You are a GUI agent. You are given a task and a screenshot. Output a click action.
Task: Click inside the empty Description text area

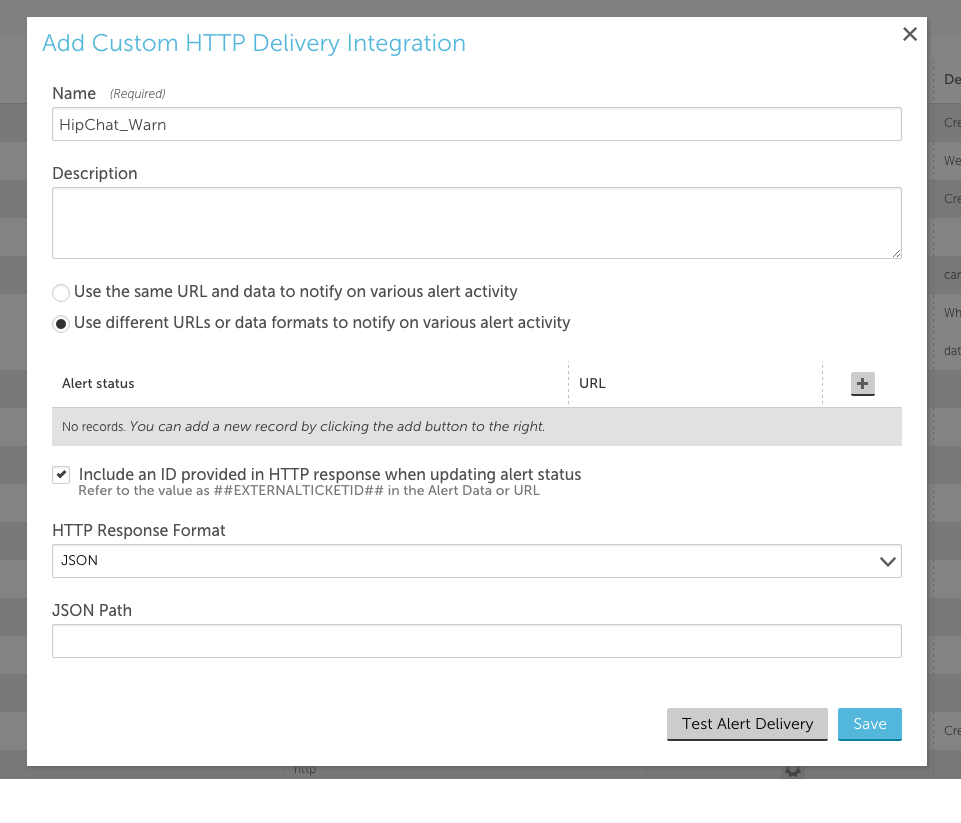[x=476, y=222]
